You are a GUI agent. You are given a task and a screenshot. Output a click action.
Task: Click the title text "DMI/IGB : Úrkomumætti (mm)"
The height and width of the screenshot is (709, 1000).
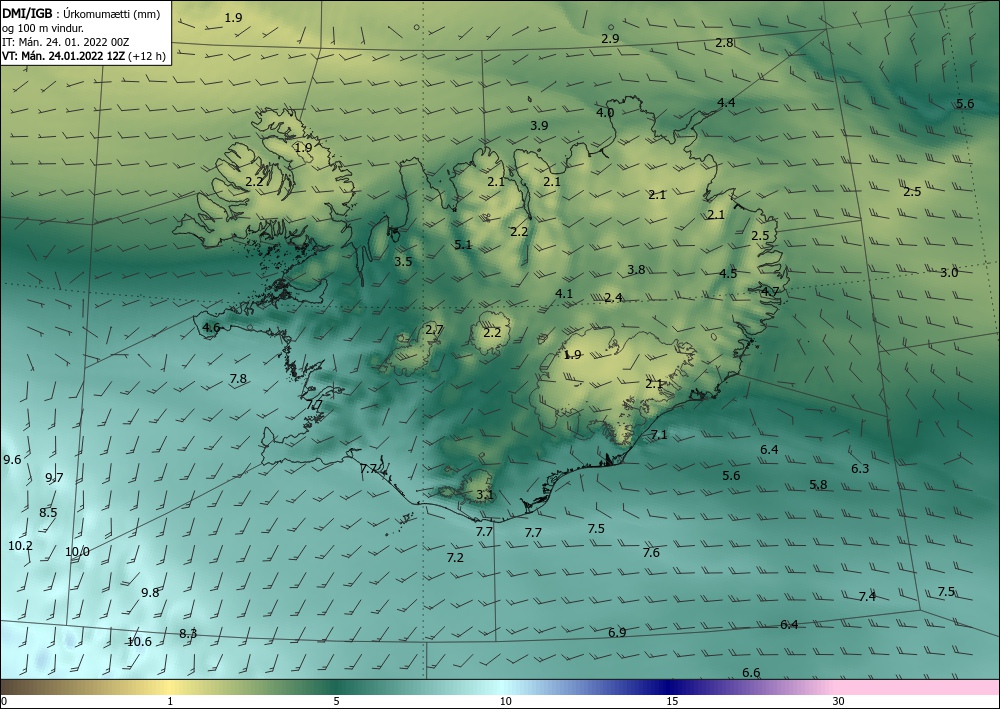81,14
